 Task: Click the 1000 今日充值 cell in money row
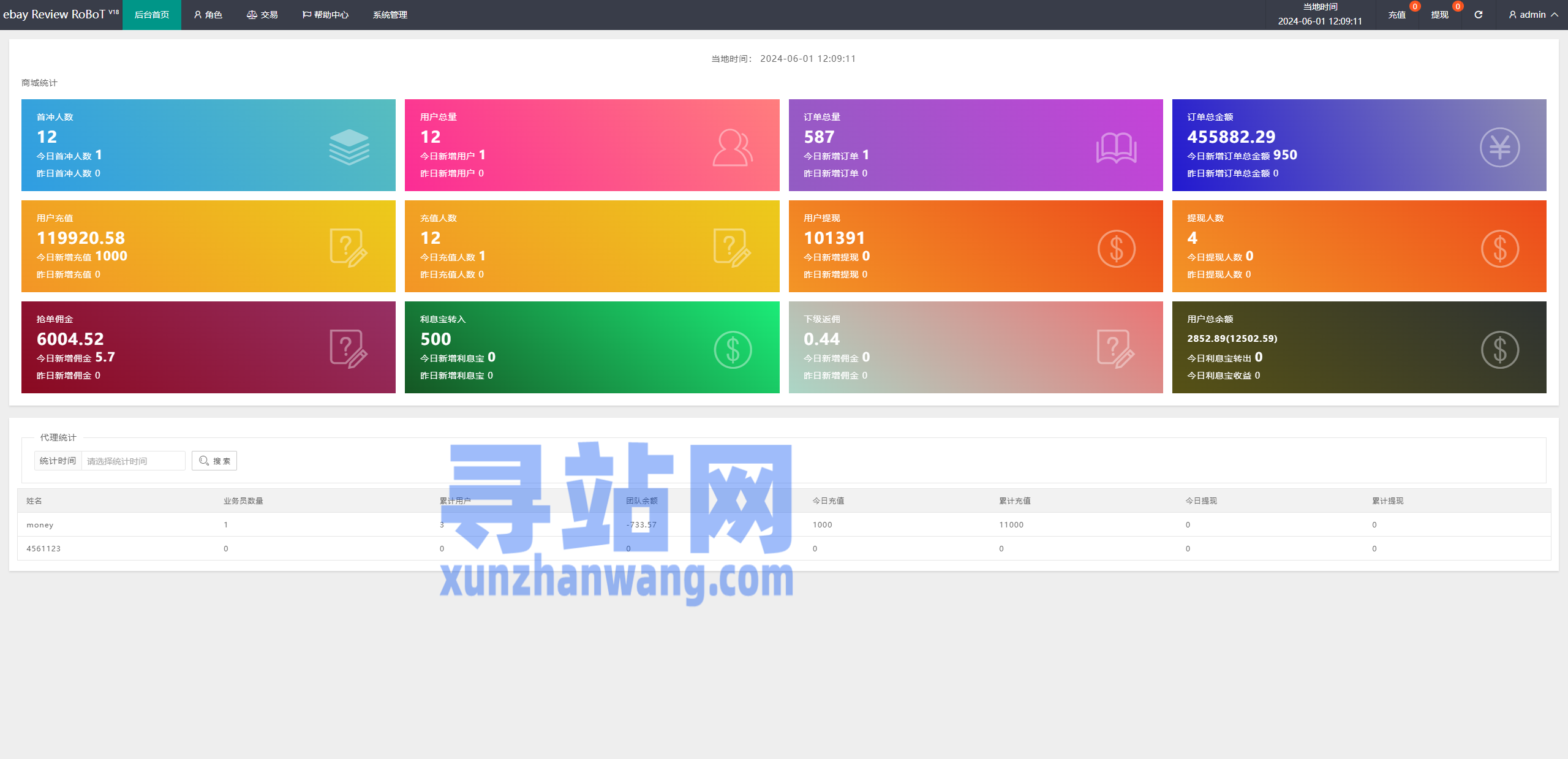[x=822, y=525]
